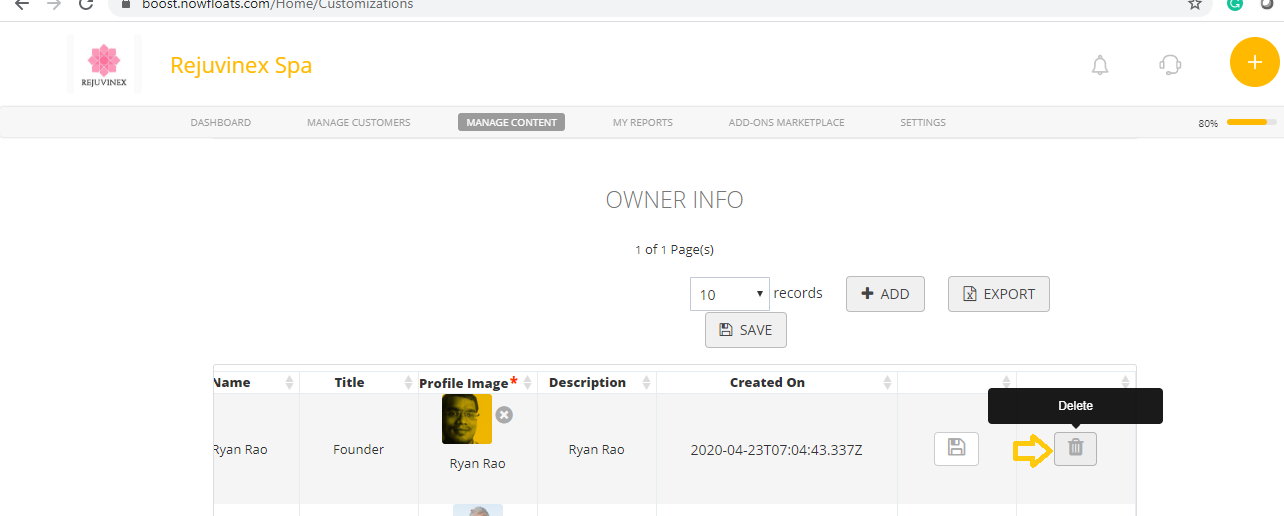Open the notifications bell icon
This screenshot has height=516, width=1284.
pos(1100,66)
